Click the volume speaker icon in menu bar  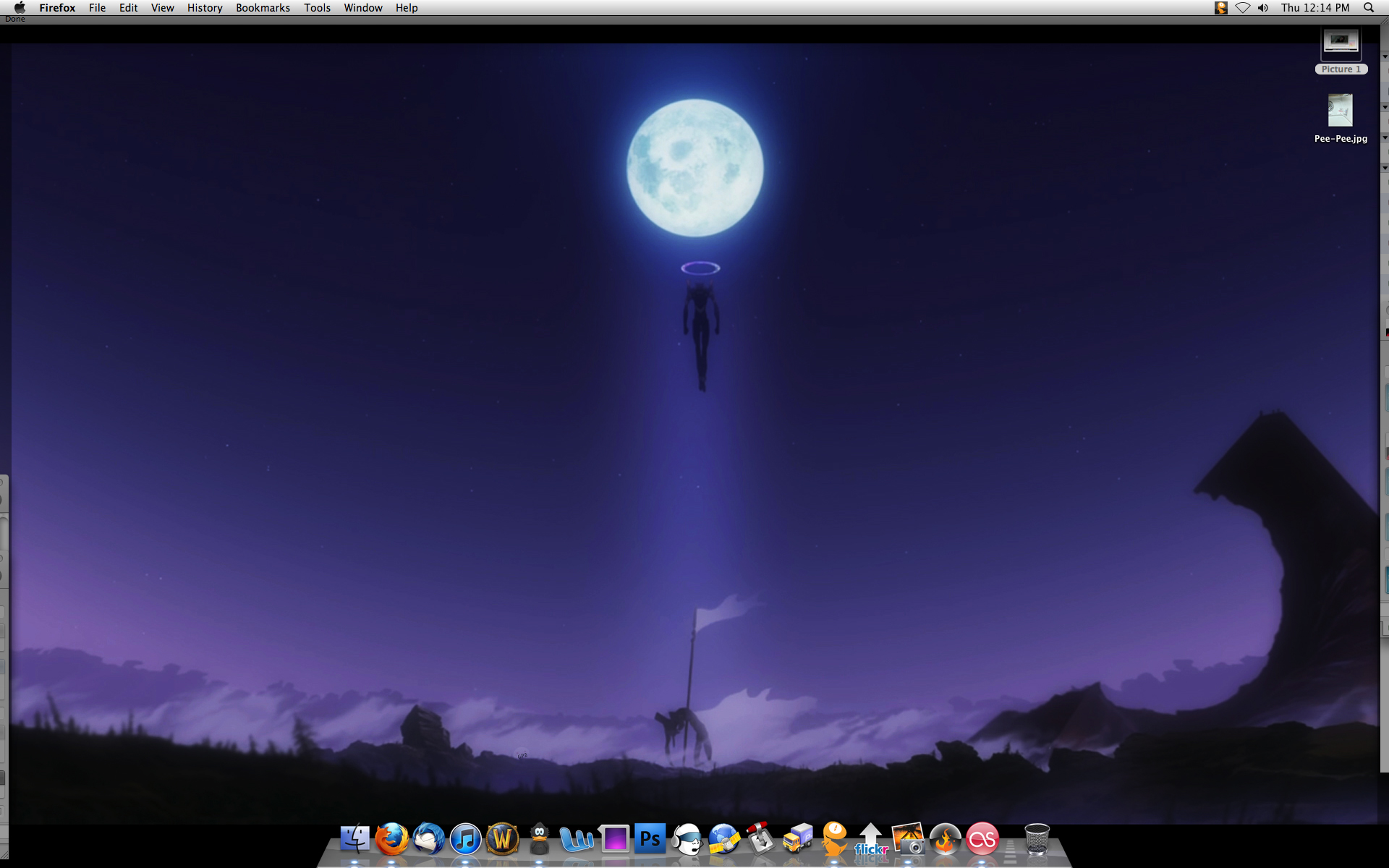[x=1263, y=8]
